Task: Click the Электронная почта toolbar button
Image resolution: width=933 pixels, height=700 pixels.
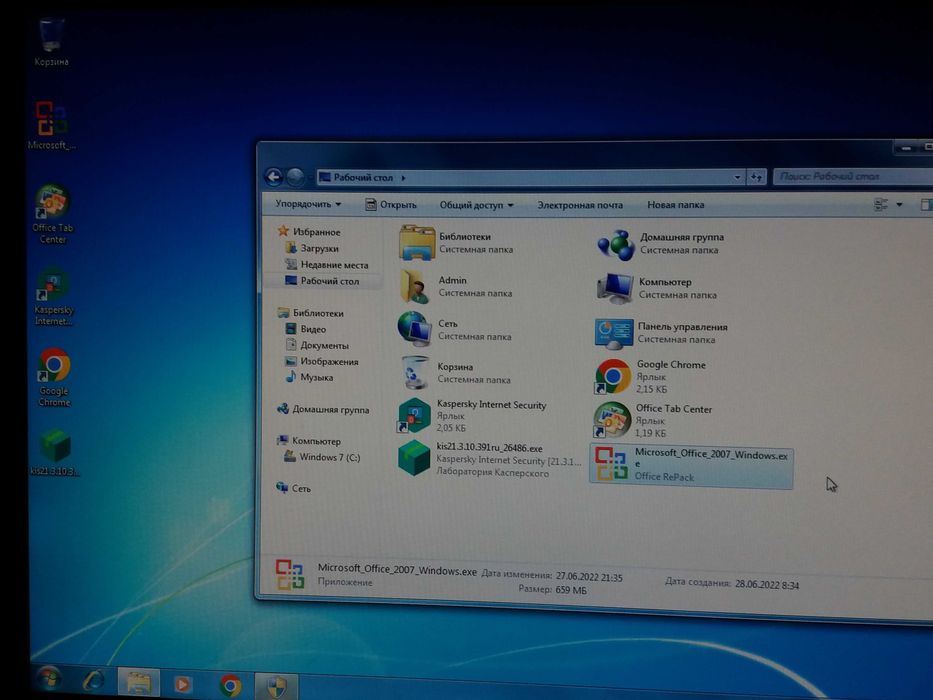Action: click(580, 205)
